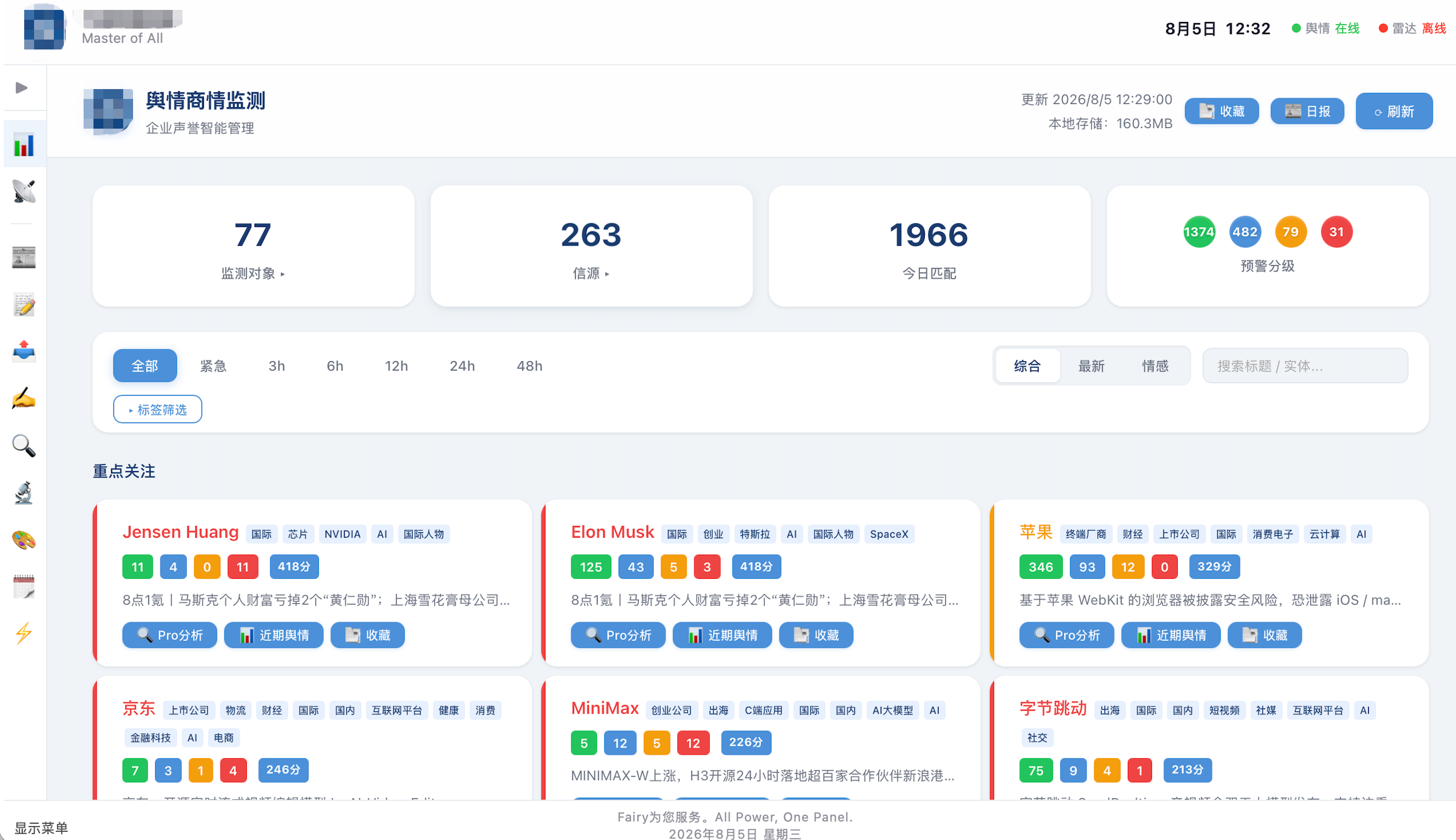Viewport: 1456px width, 840px height.
Task: Click the 短视频 tag on 字节跳动 card
Action: 1224,711
